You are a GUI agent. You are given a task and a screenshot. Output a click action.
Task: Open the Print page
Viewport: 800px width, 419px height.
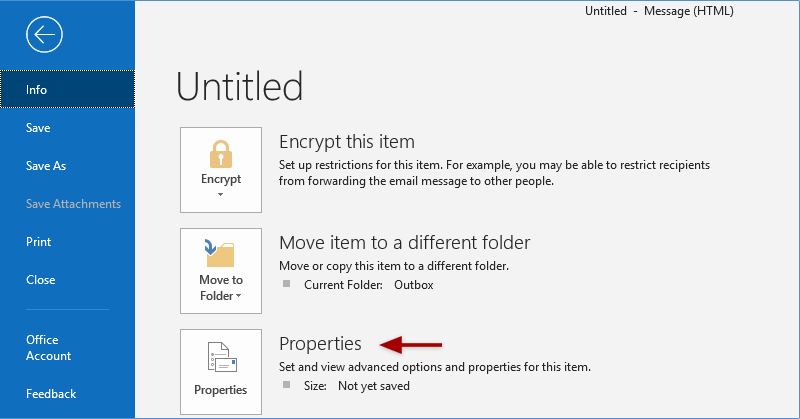tap(38, 242)
